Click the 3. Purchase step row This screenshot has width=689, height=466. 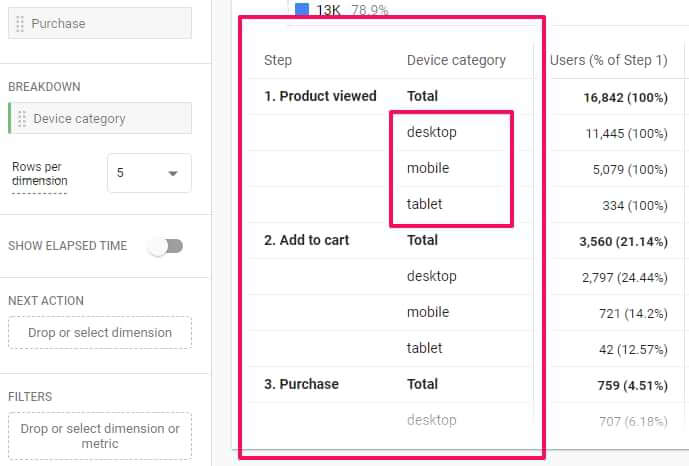302,384
